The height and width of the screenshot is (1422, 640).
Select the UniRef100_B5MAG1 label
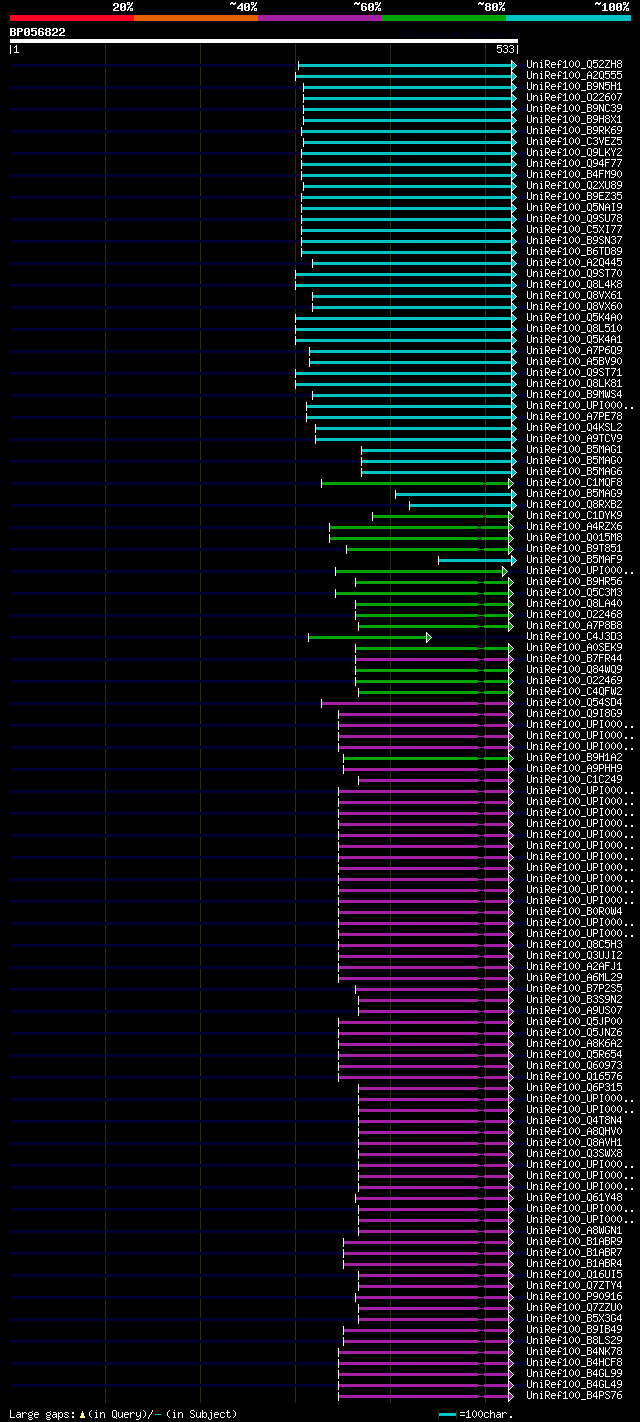[x=574, y=449]
